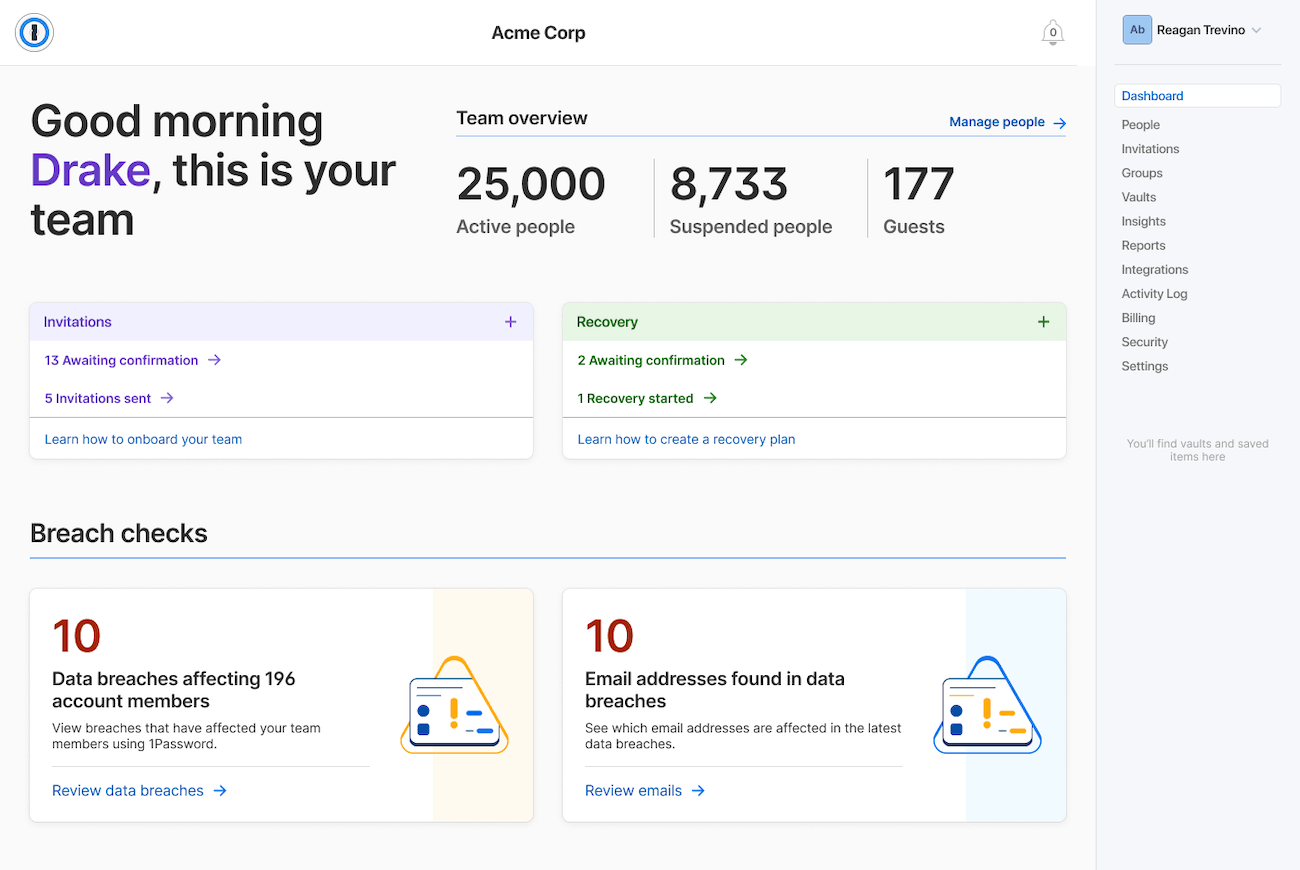Viewport: 1300px width, 870px height.
Task: Click Learn how to create a recovery plan
Action: (686, 439)
